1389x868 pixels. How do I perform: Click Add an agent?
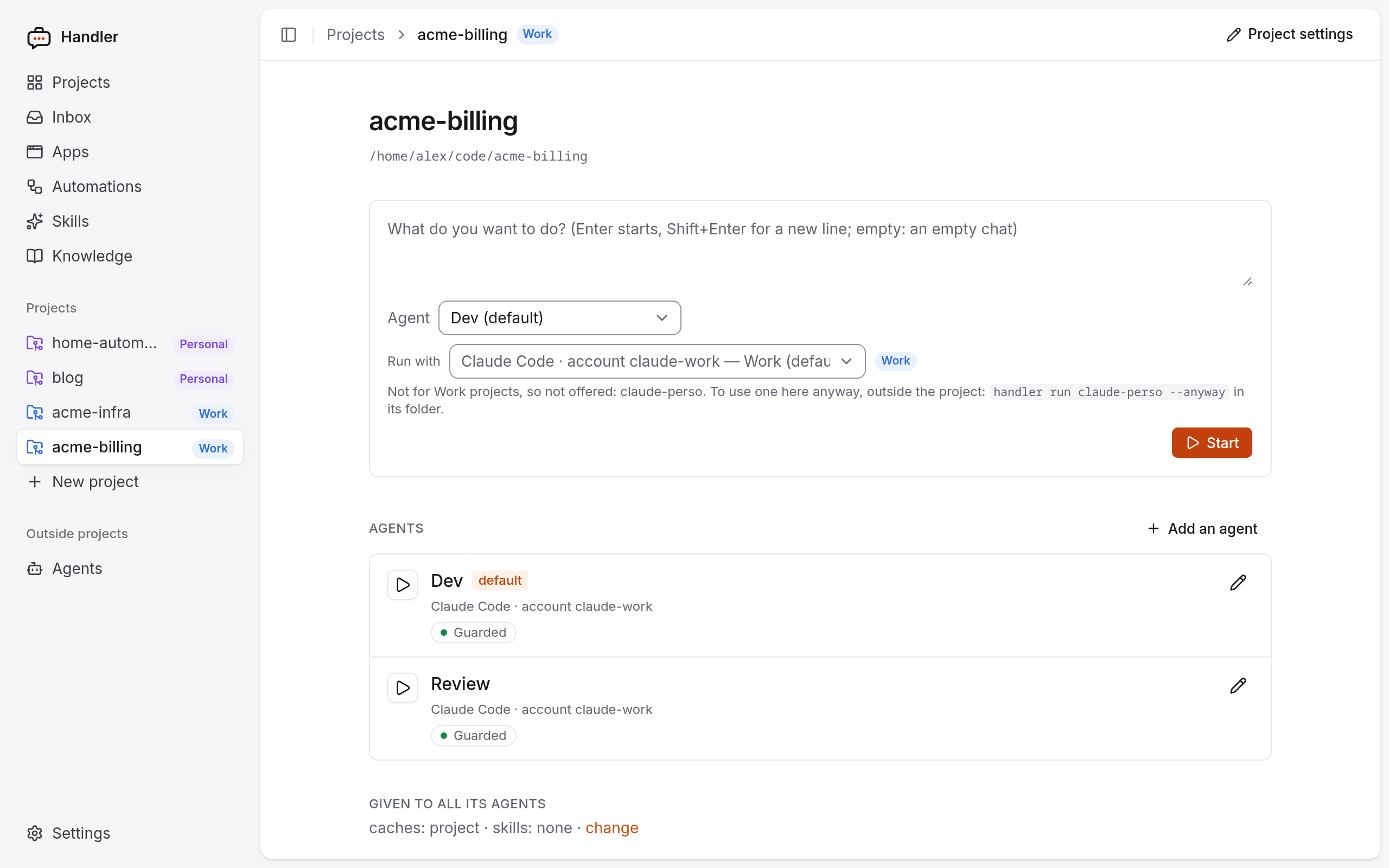[1202, 529]
